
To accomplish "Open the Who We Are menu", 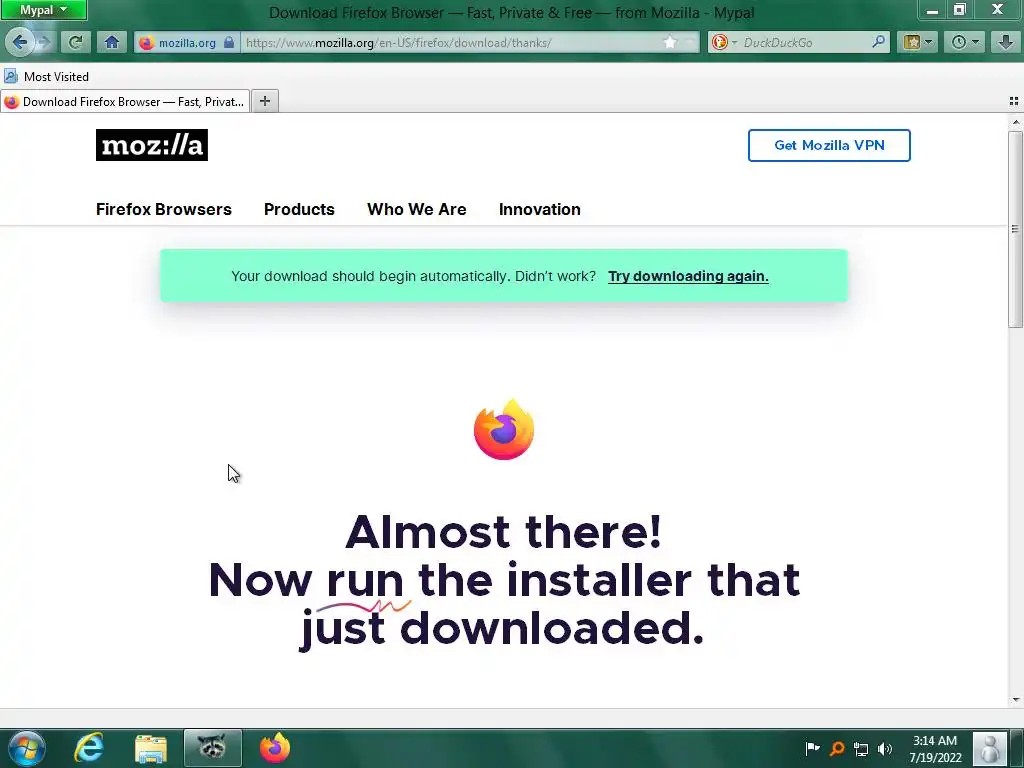I will click(x=417, y=209).
